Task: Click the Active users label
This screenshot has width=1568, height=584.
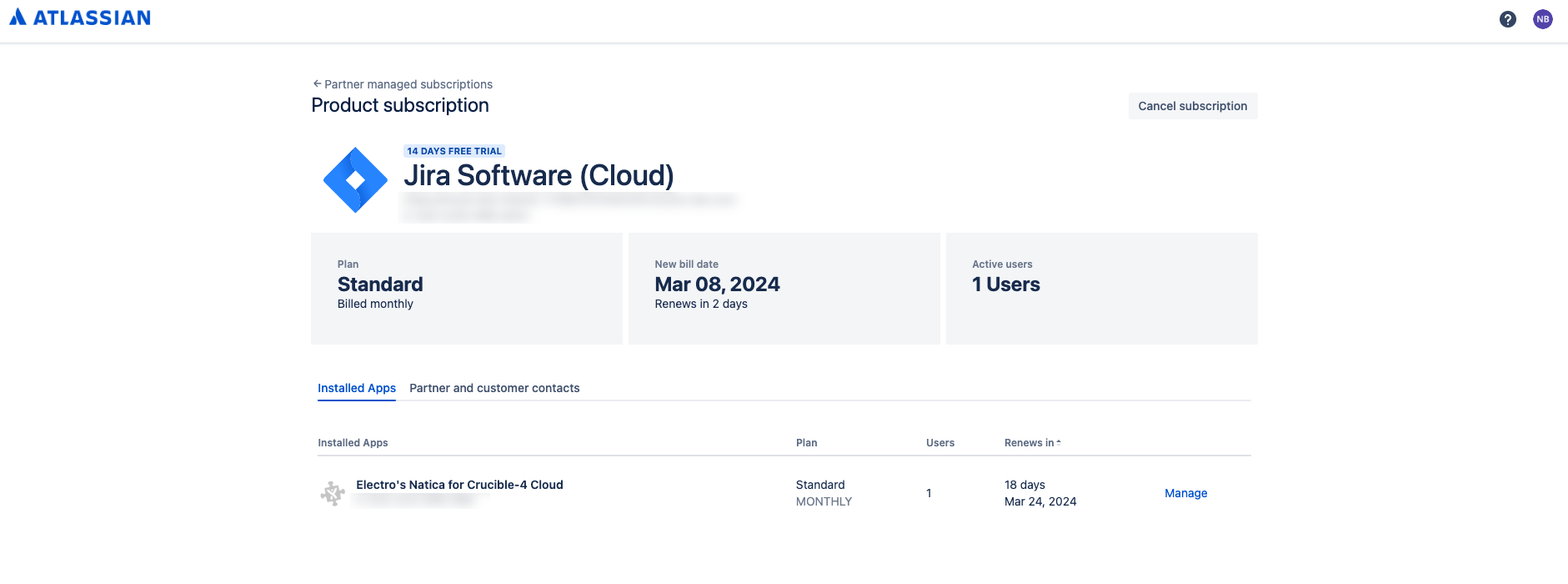Action: (1002, 264)
